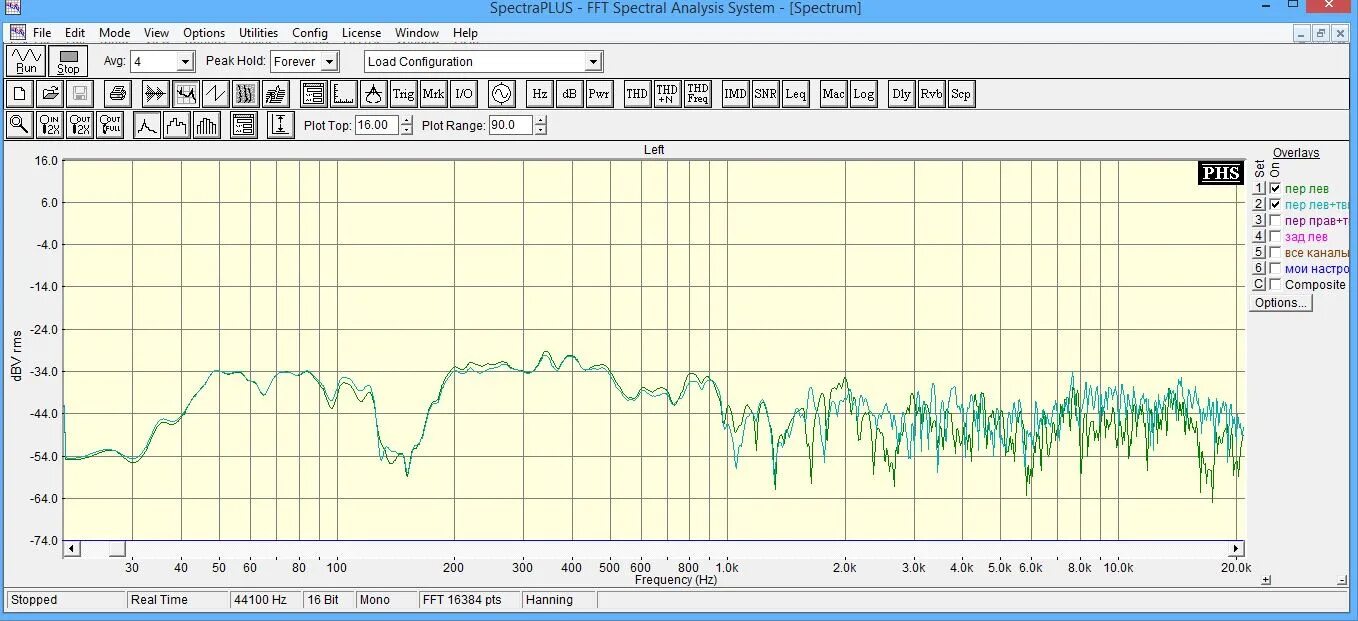Click the overlay Set 1 button
Viewport: 1358px width, 621px height.
[x=1260, y=188]
